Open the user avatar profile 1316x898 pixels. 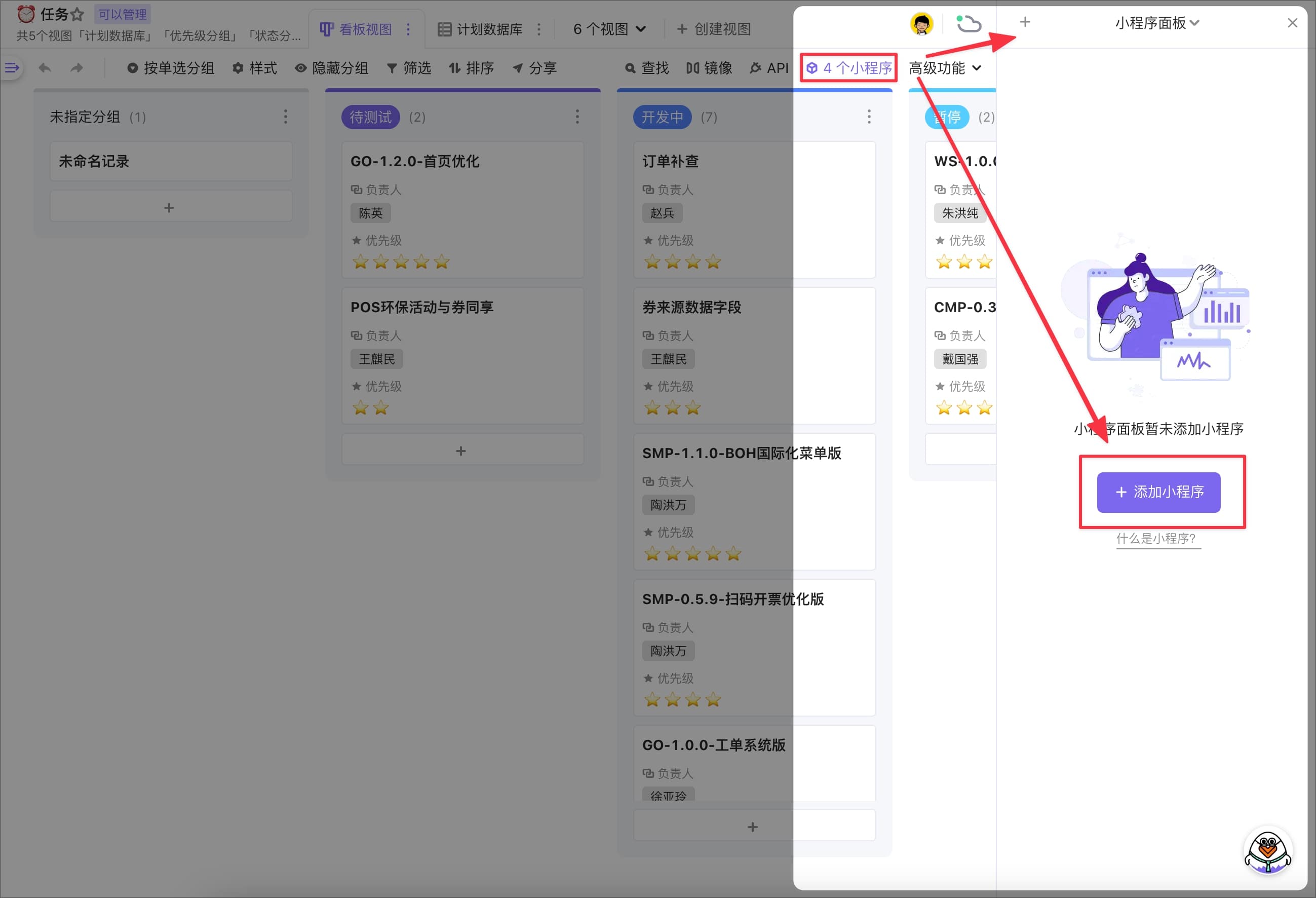point(921,24)
